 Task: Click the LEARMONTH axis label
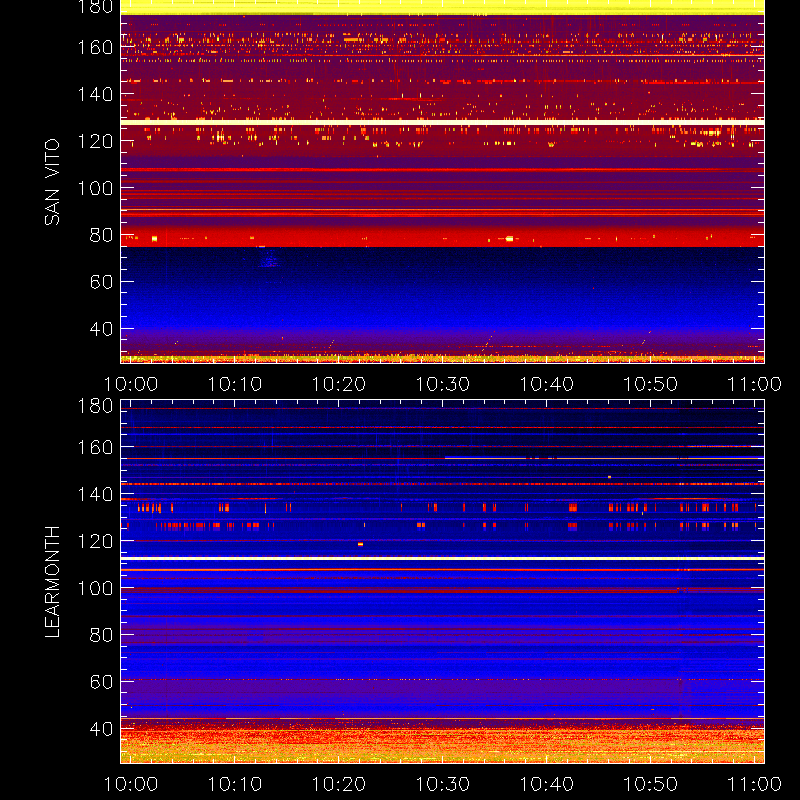click(x=52, y=582)
